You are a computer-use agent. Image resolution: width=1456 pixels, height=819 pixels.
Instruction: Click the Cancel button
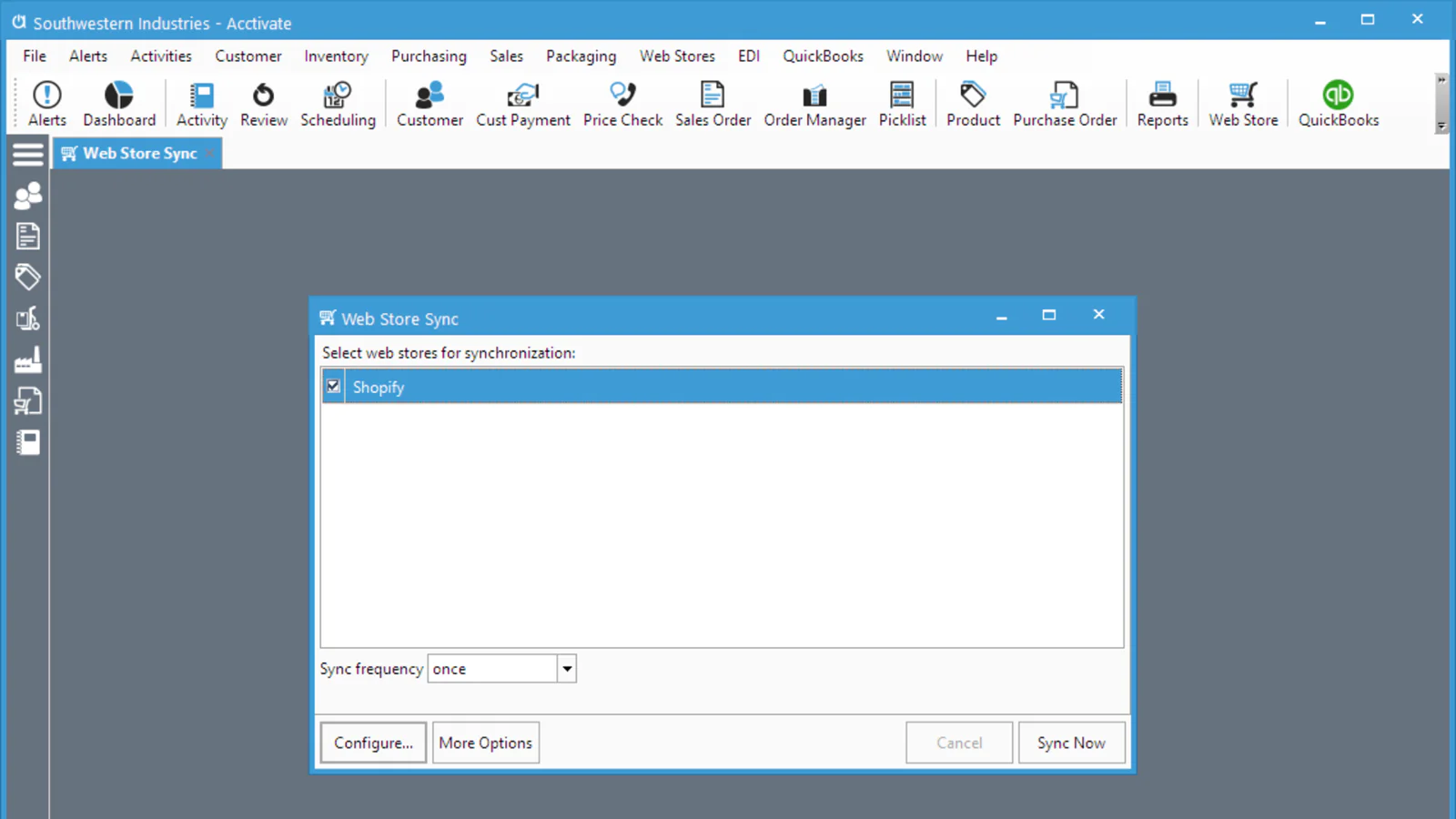(959, 743)
